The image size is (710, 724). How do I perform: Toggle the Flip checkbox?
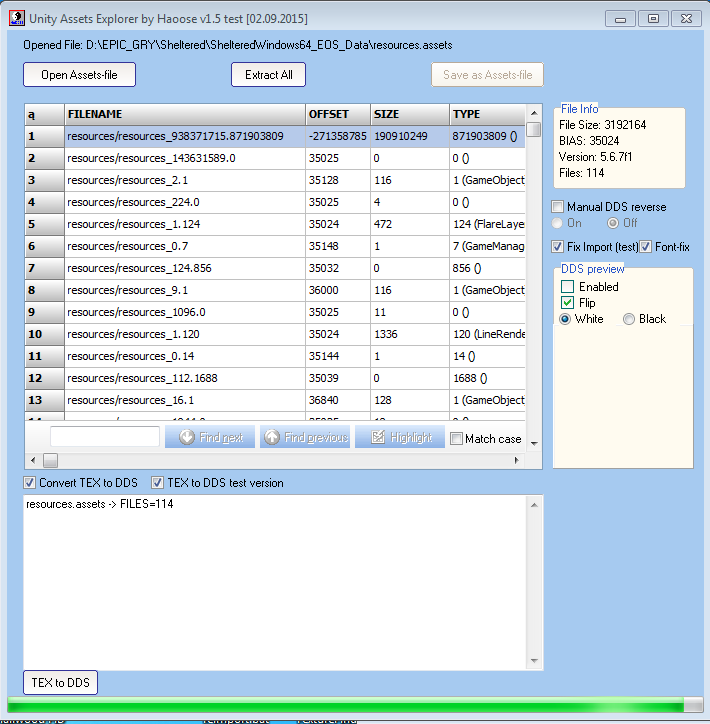[568, 303]
